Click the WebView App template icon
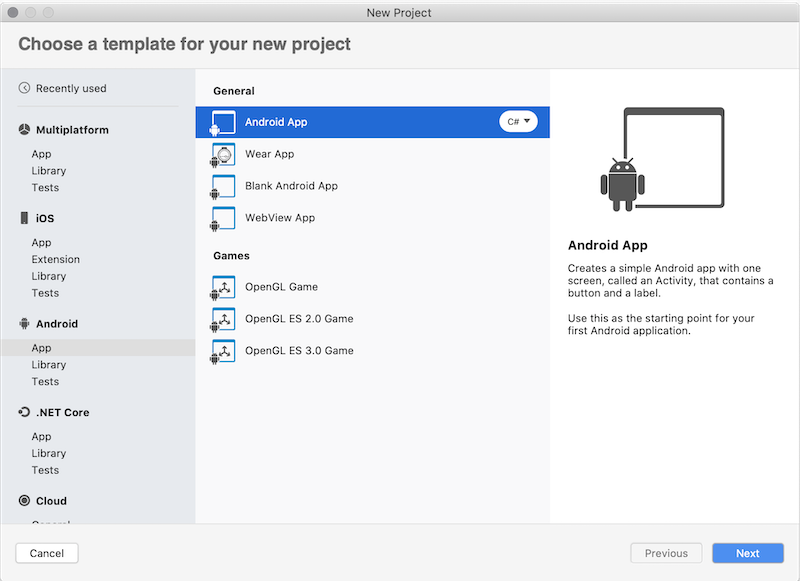 pos(223,217)
